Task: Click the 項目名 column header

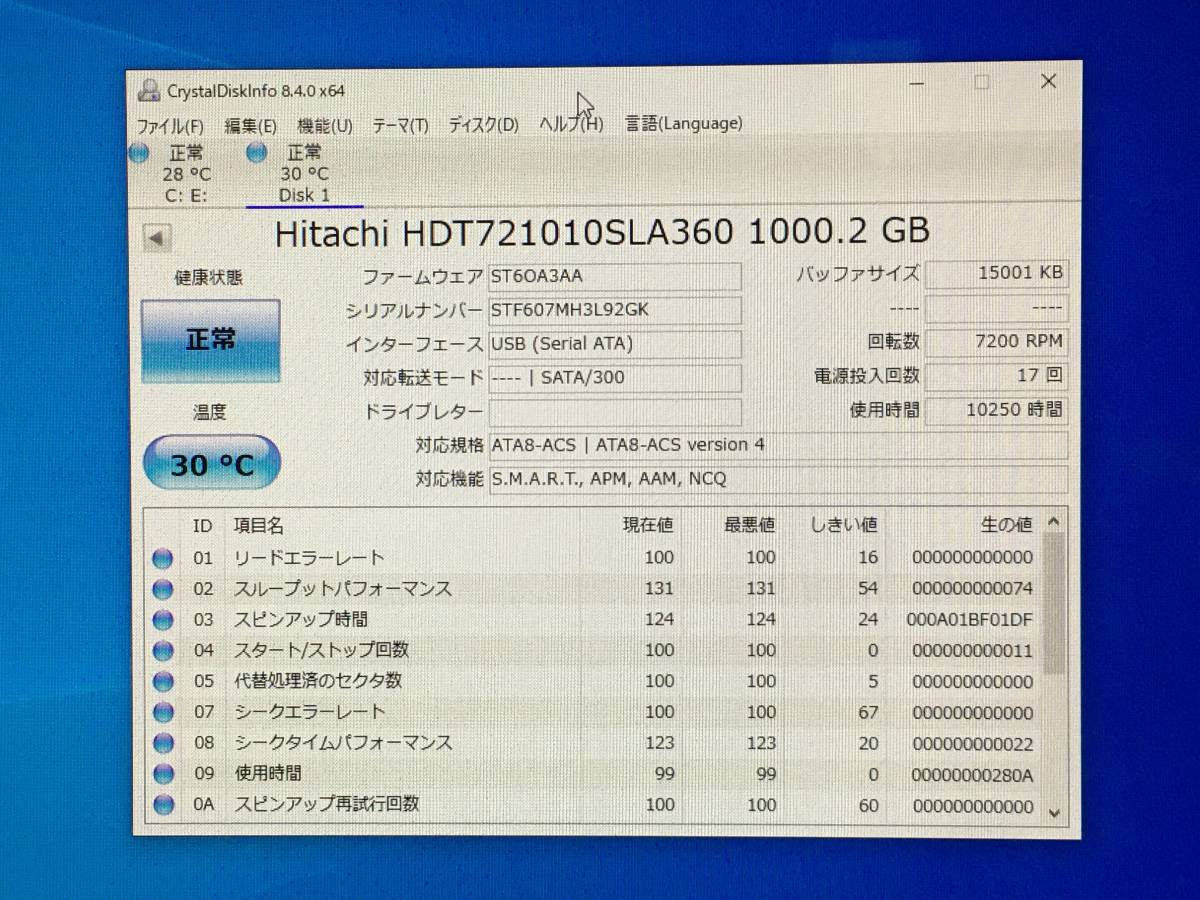Action: point(259,525)
